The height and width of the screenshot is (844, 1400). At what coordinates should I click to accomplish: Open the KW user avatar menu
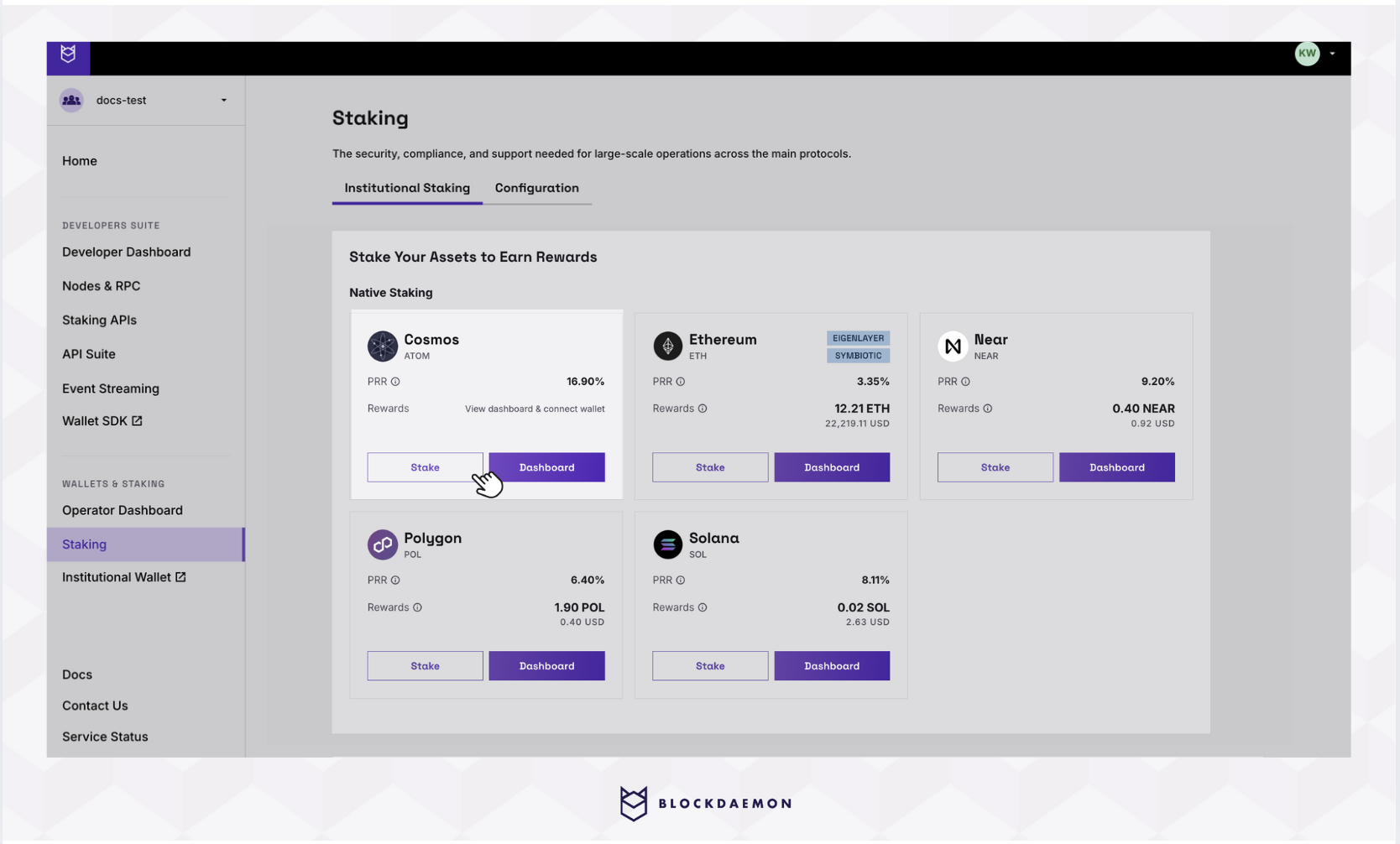click(1307, 54)
